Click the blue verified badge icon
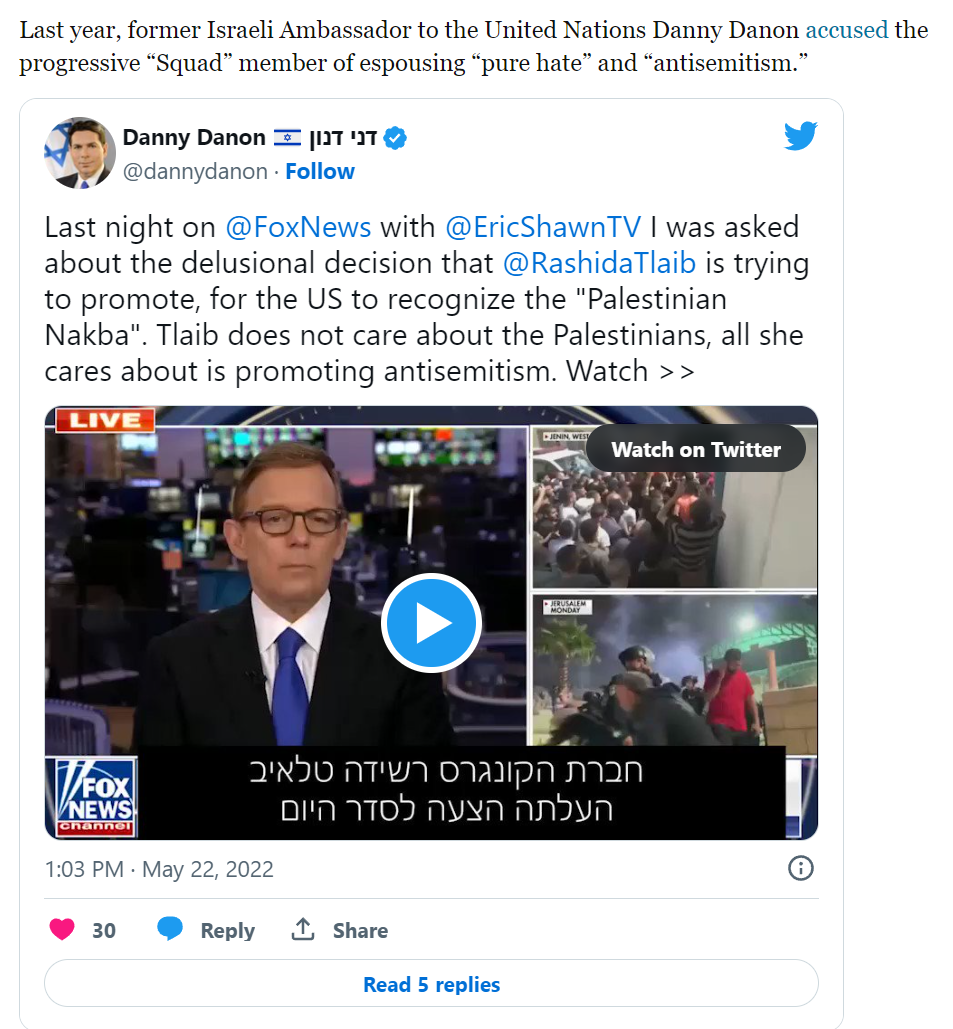This screenshot has height=1029, width=953. pyautogui.click(x=394, y=138)
